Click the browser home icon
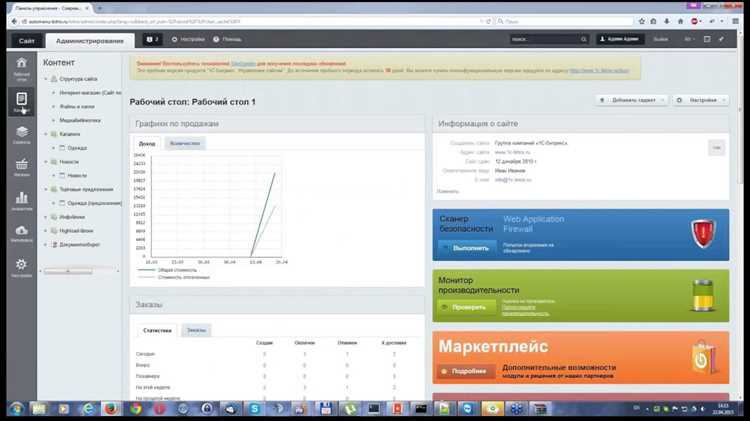The height and width of the screenshot is (421, 750). coord(680,21)
